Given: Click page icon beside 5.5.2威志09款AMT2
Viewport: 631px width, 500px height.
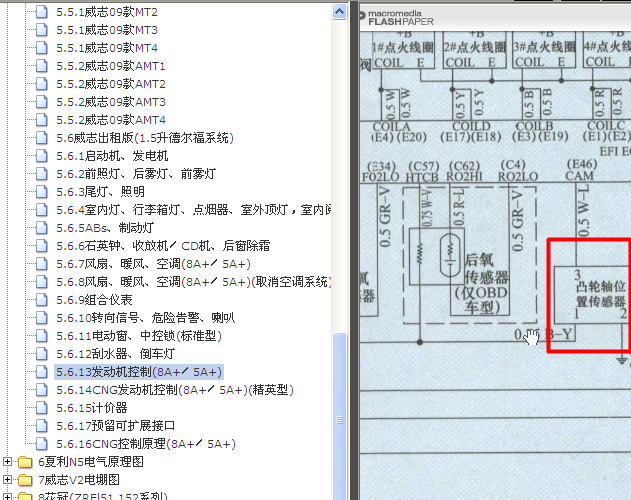Looking at the screenshot, I should click(41, 84).
